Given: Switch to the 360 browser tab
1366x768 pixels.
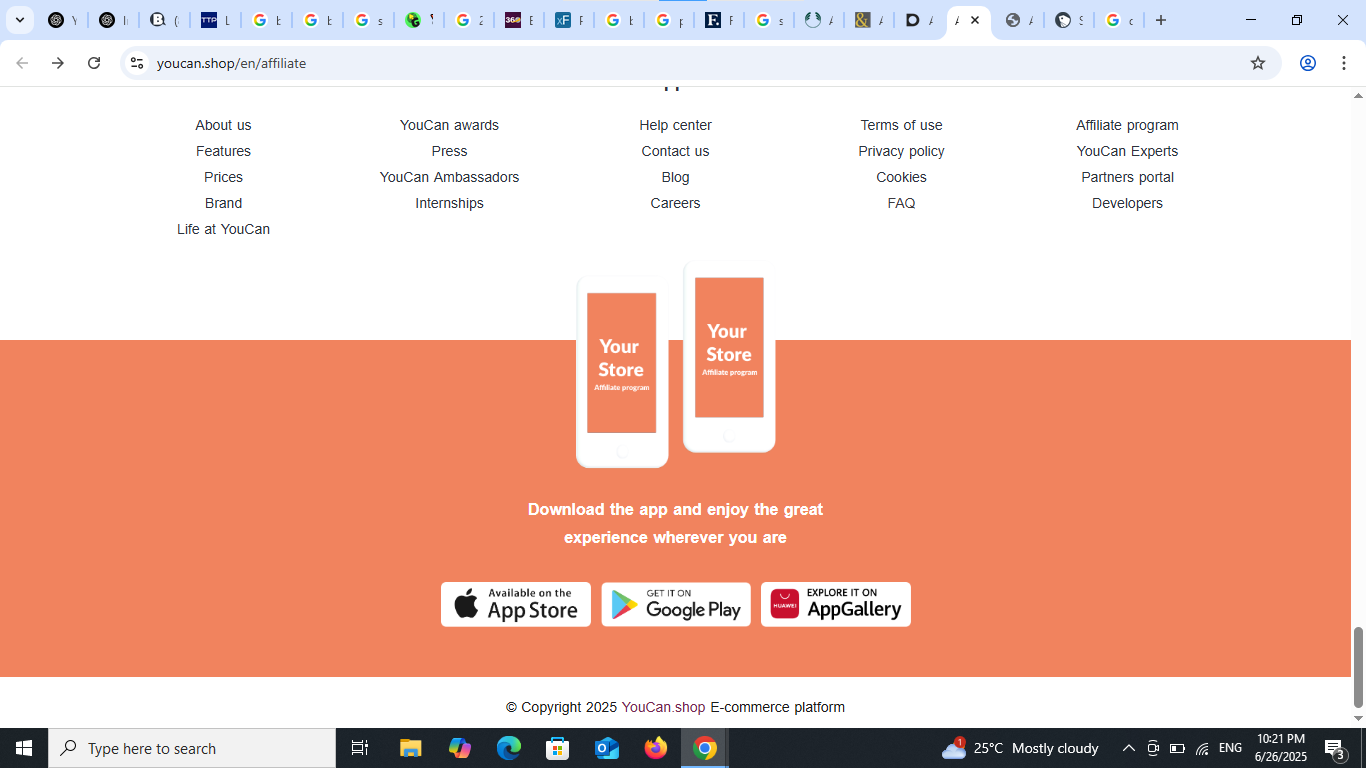Looking at the screenshot, I should [518, 20].
